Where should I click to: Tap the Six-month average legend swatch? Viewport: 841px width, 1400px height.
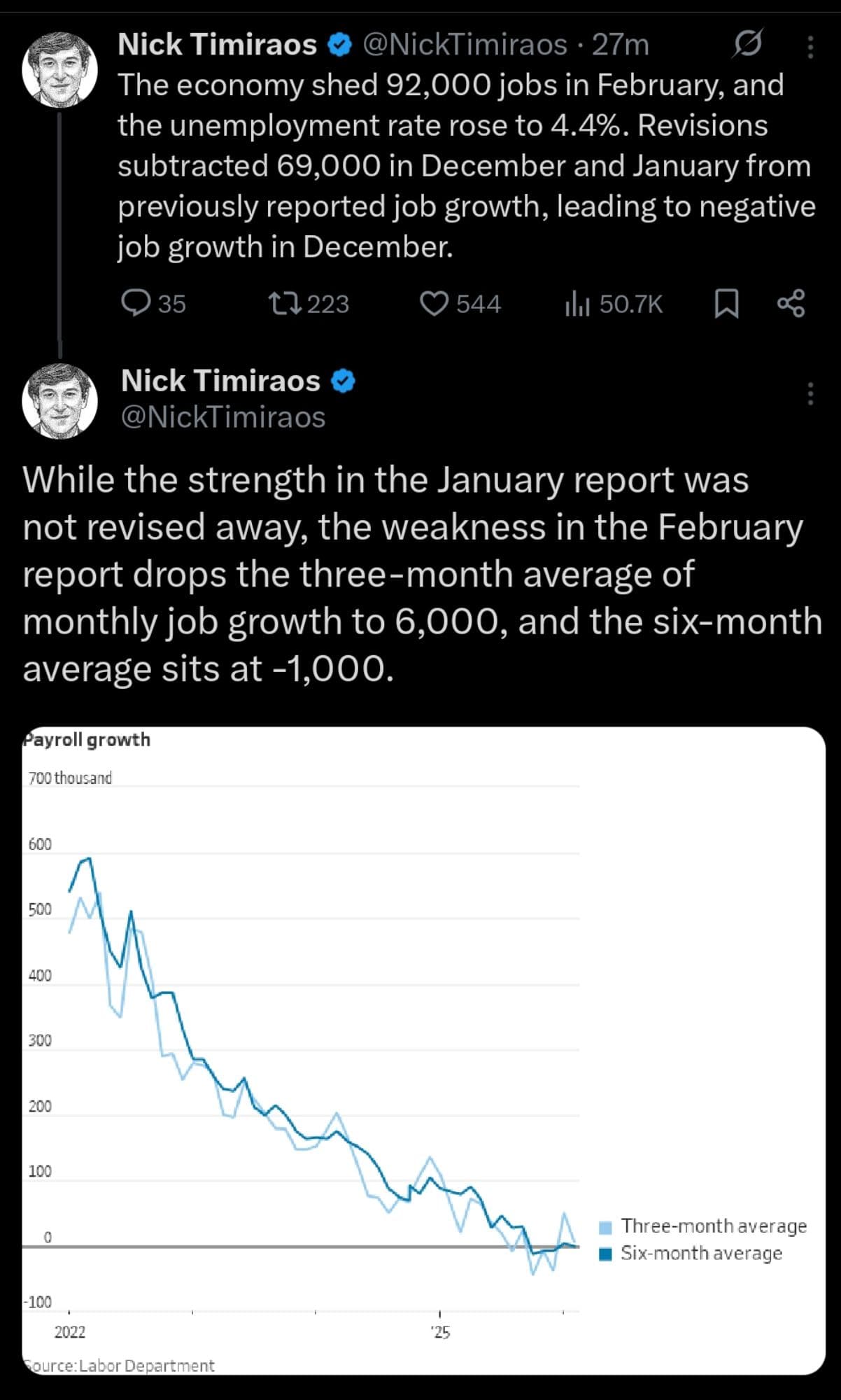click(x=606, y=1254)
